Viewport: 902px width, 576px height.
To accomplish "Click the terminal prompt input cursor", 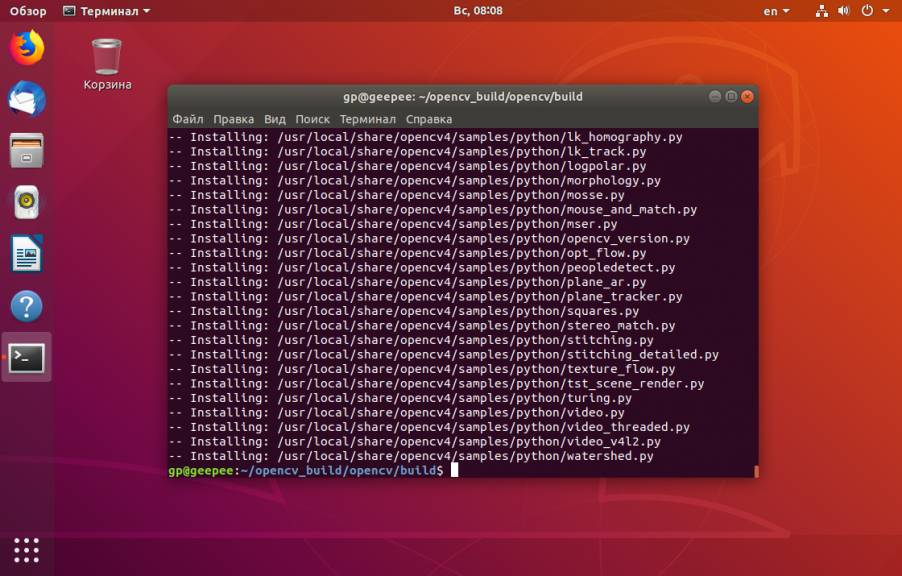I will 454,470.
